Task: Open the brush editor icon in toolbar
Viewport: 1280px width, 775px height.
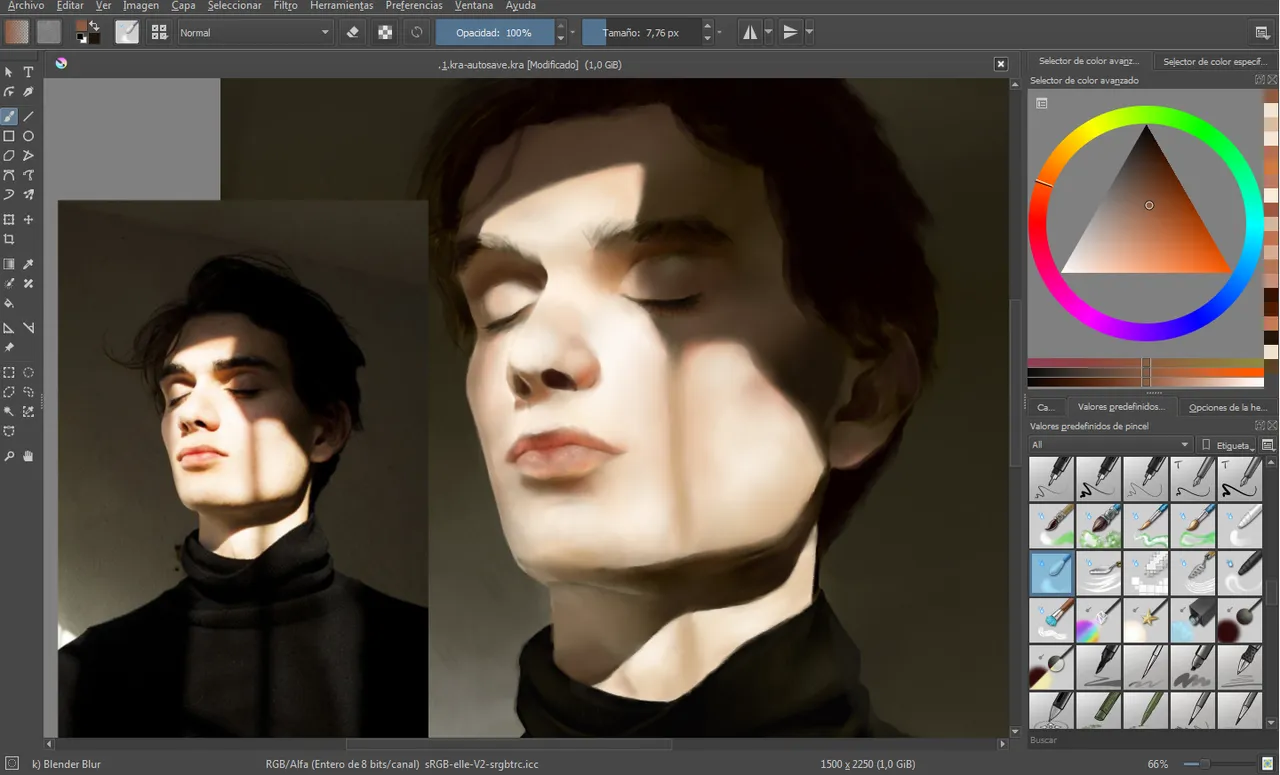Action: tap(127, 32)
